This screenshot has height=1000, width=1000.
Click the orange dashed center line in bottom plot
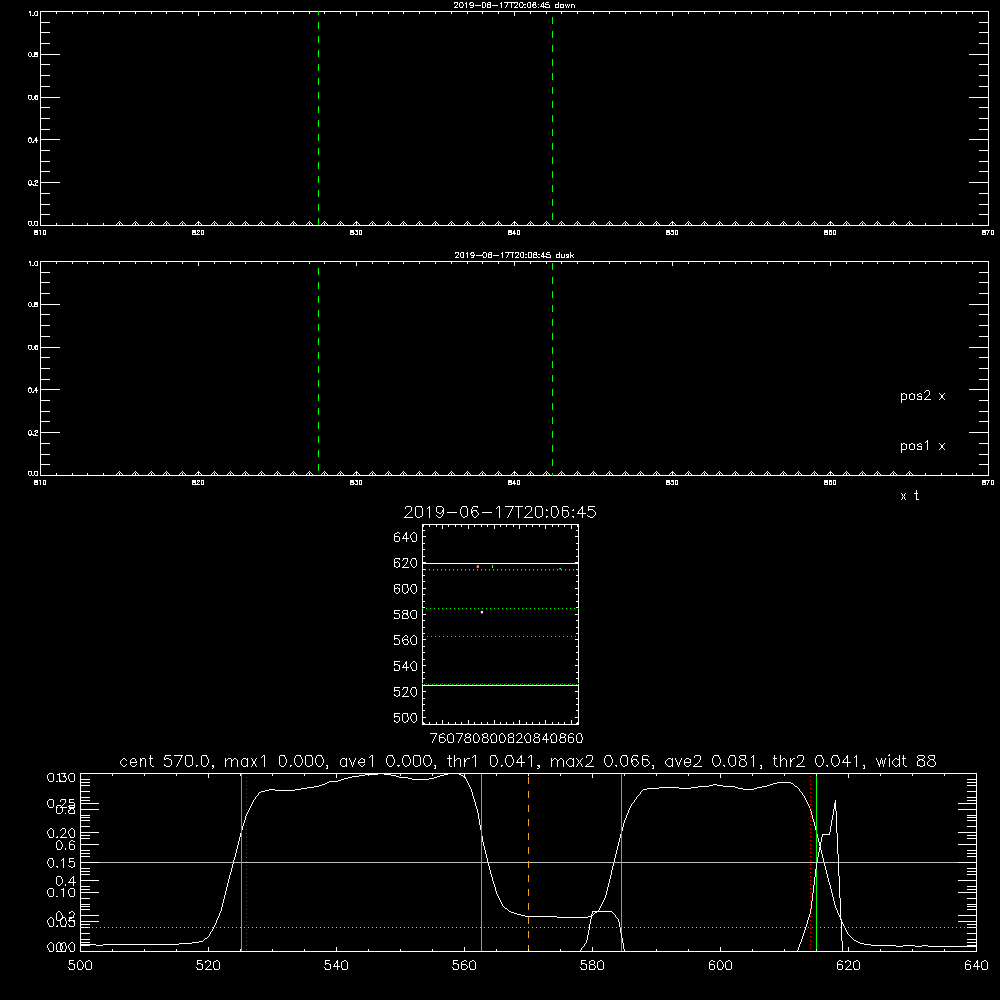click(529, 862)
